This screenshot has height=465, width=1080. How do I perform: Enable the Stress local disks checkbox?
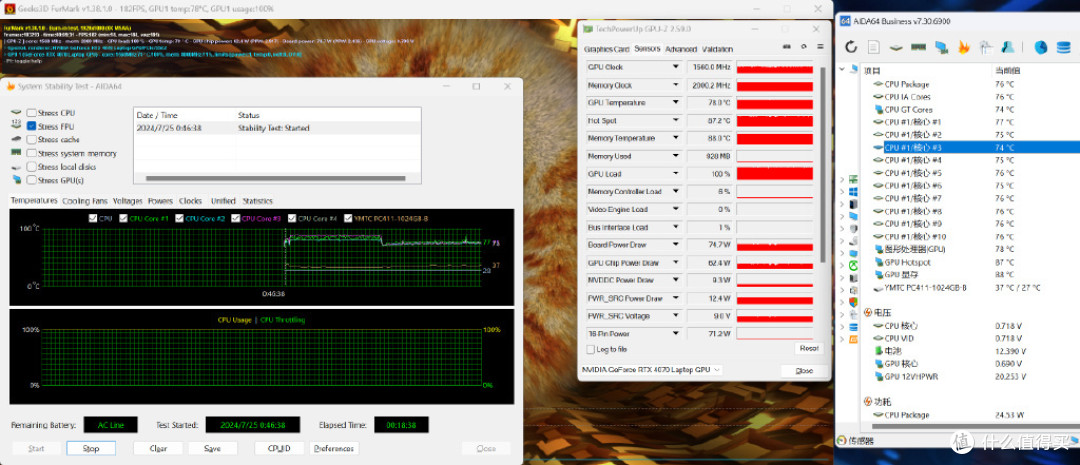click(x=31, y=167)
